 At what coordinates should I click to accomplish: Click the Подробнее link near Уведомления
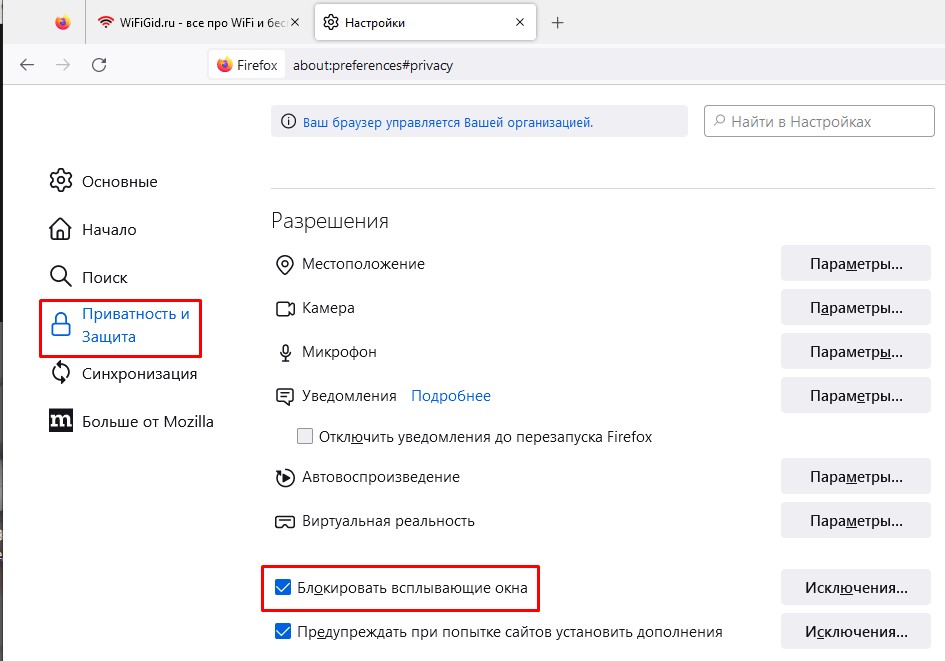(451, 396)
